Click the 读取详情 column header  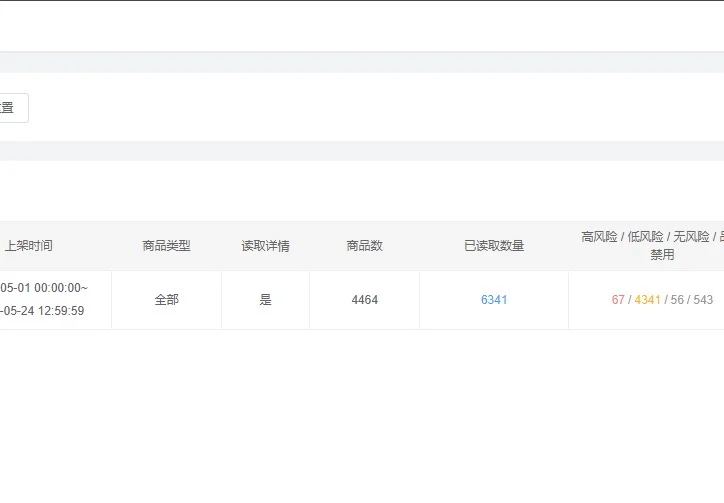pyautogui.click(x=265, y=246)
